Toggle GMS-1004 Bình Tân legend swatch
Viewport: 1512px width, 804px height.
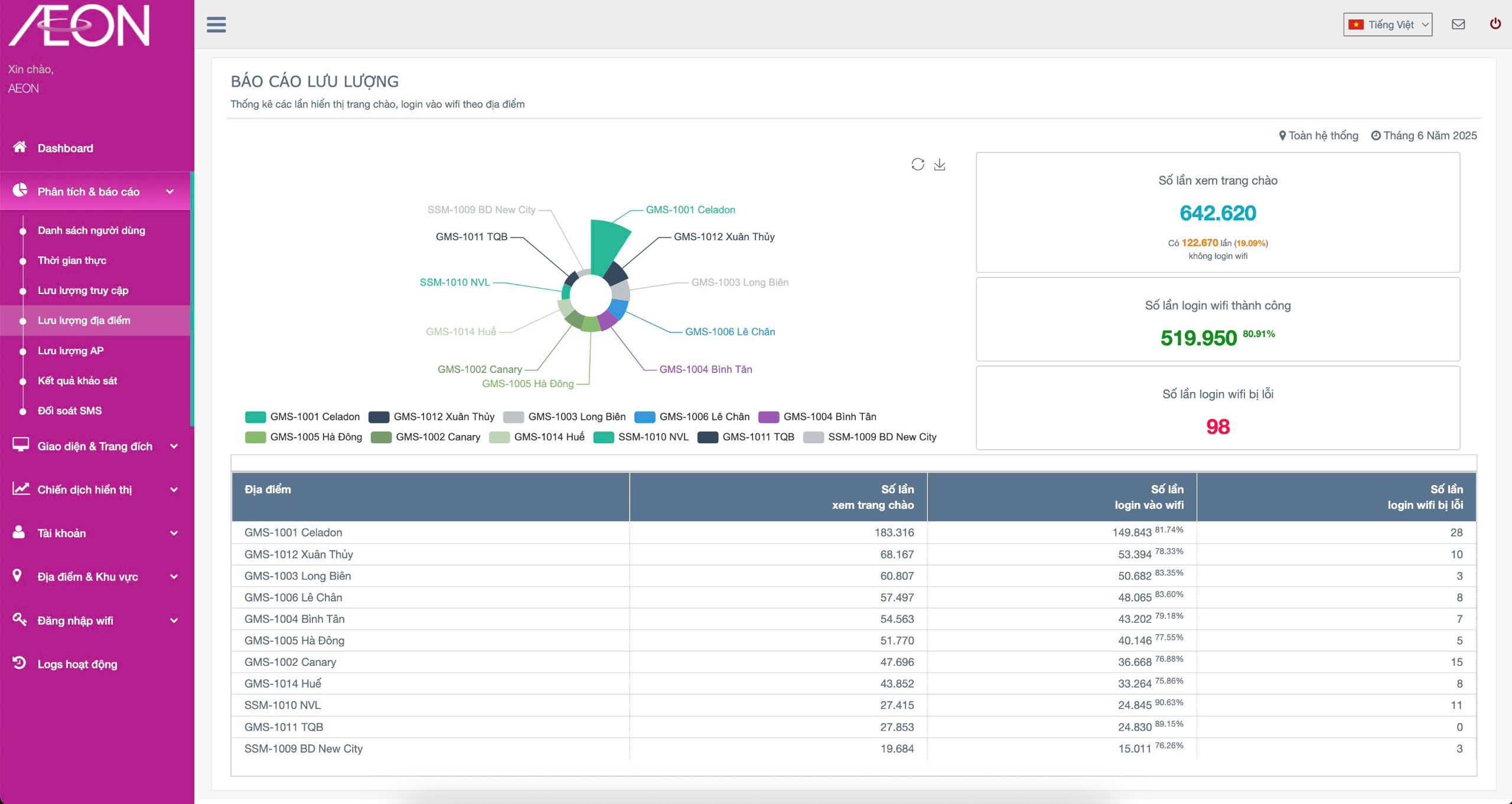click(768, 417)
